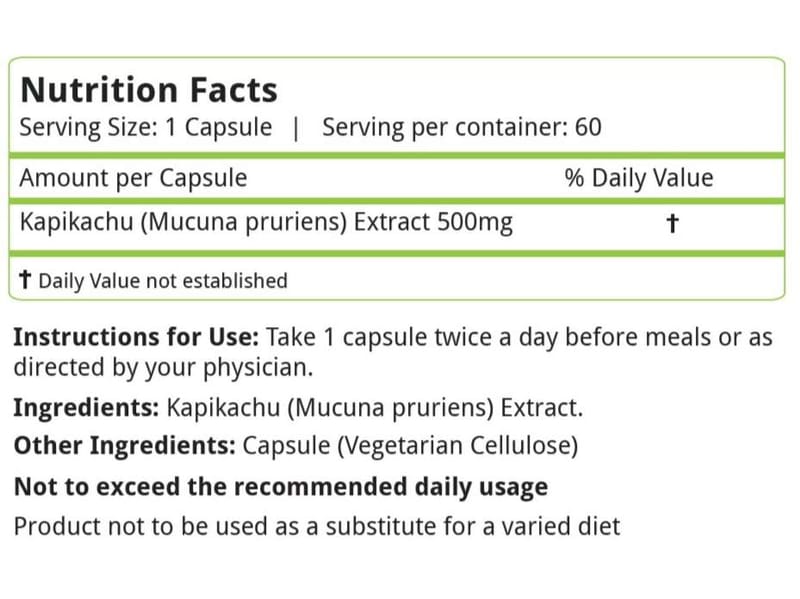Click Not to exceed the recommended daily usage
Image resolution: width=800 pixels, height=599 pixels.
tap(281, 487)
